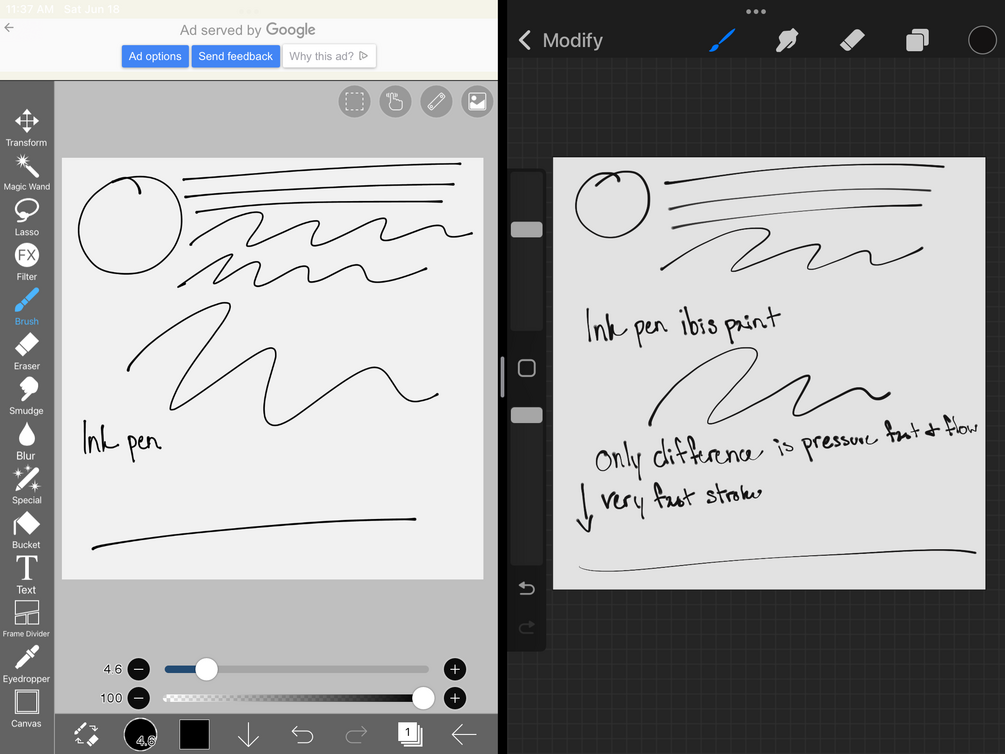Viewport: 1005px width, 754px height.
Task: Select the Procreate eraser tool
Action: pos(852,40)
